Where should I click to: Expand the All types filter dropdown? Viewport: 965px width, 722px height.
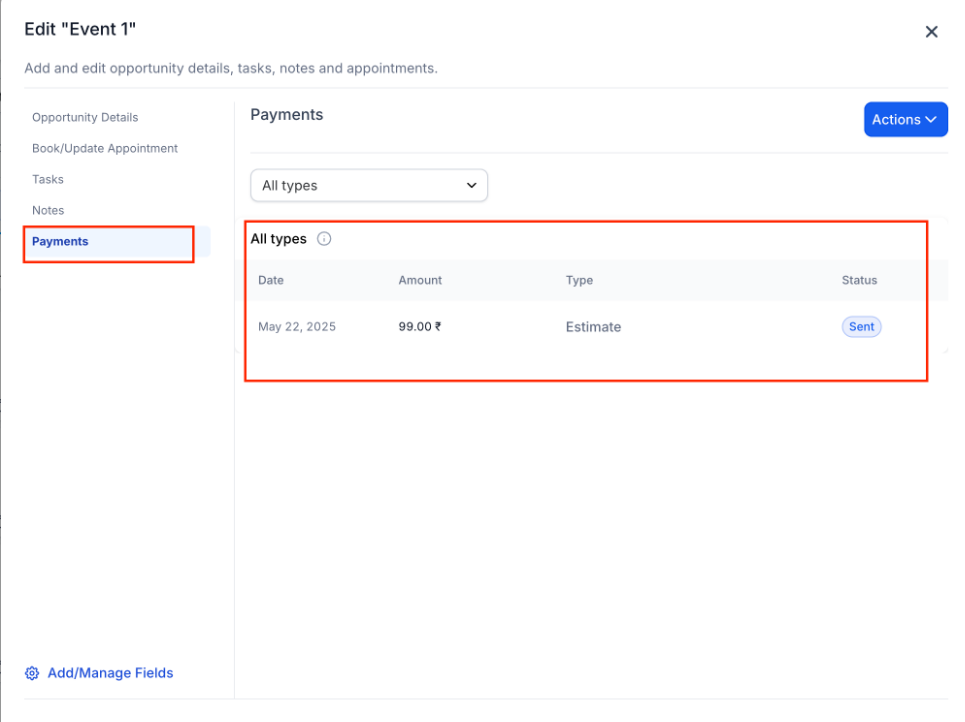point(369,185)
